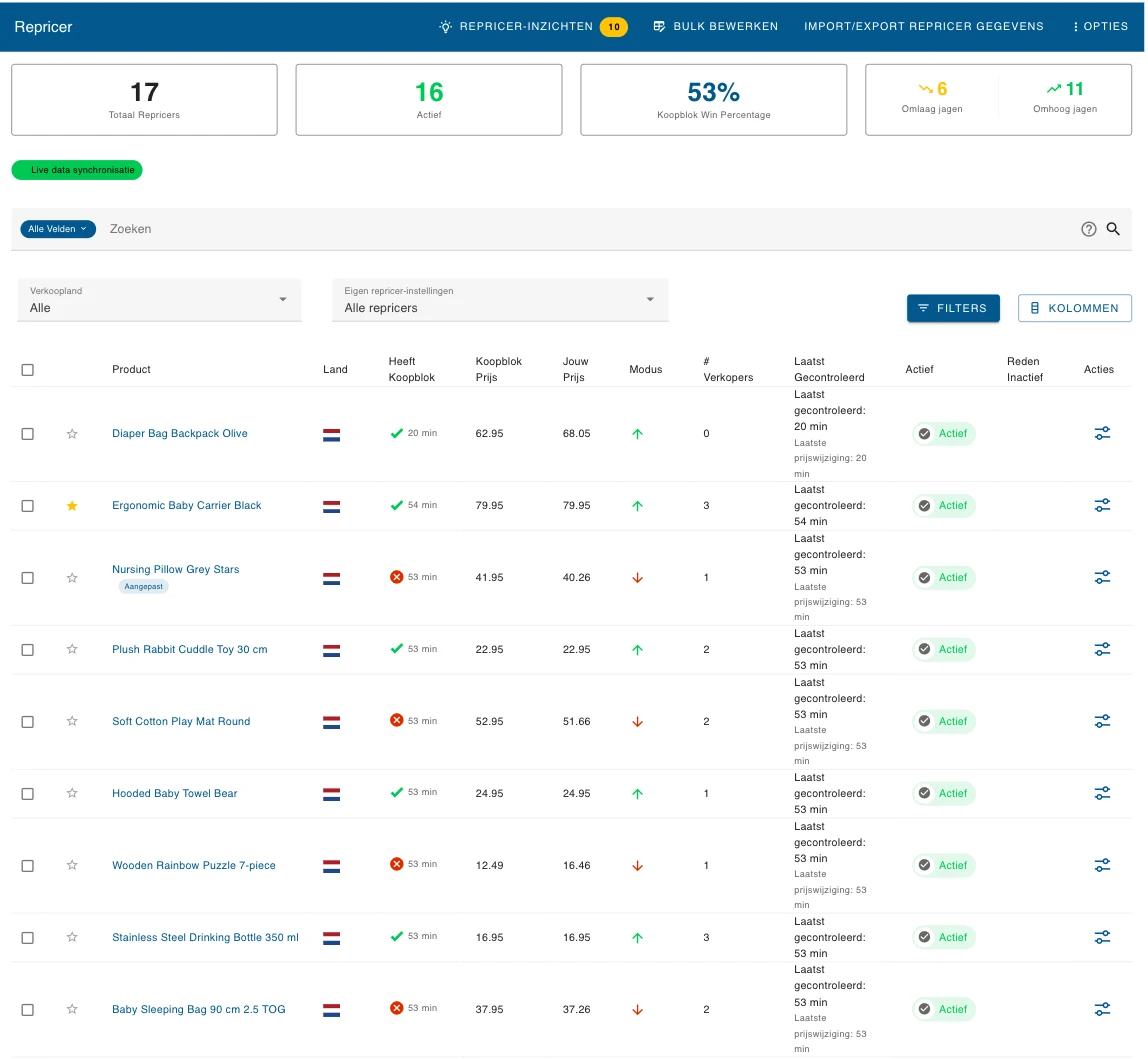This screenshot has height=1059, width=1148.
Task: Mark Soft Cotton Play Mat Round as favorite
Action: point(72,721)
